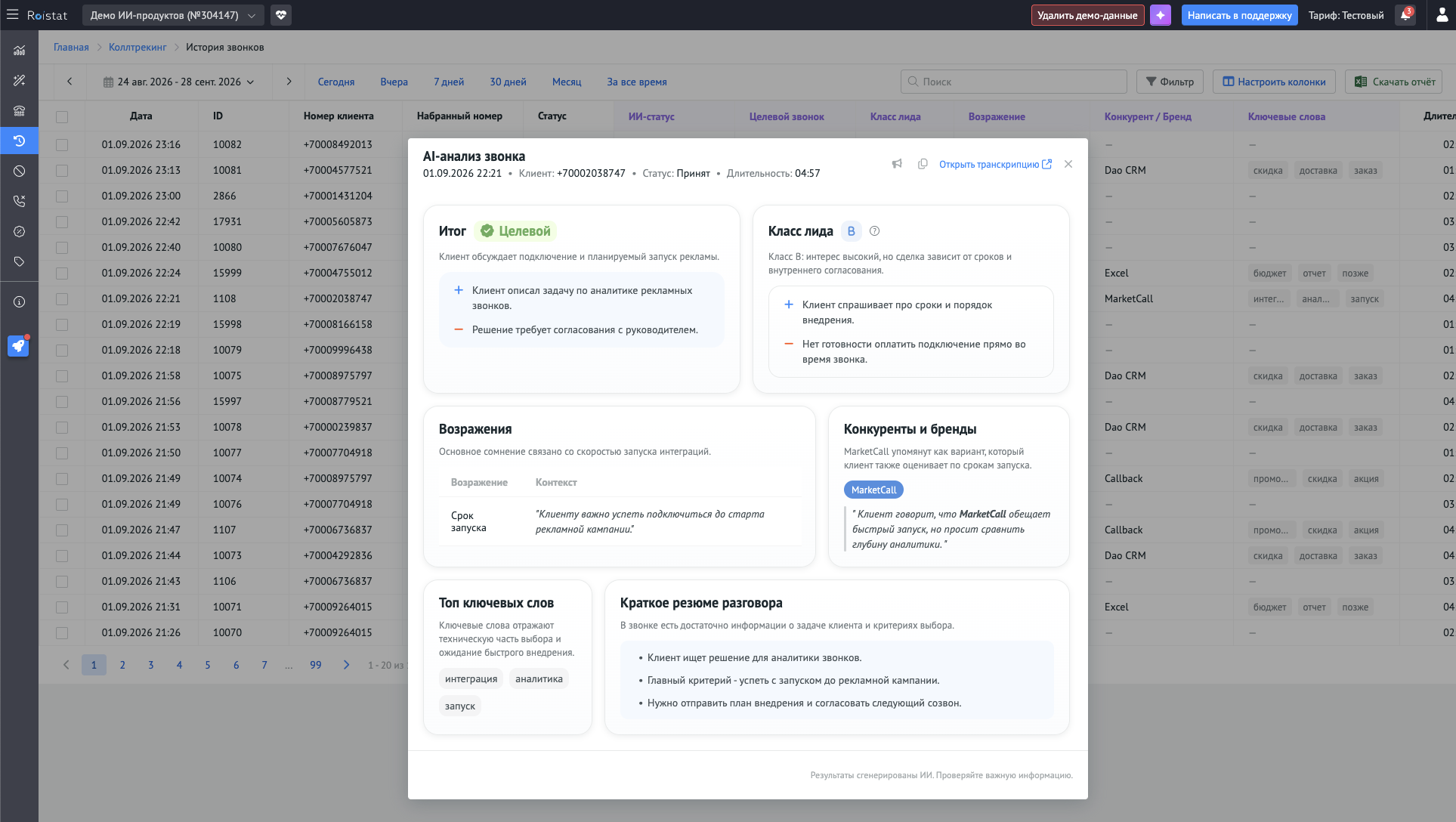The width and height of the screenshot is (1456, 822).
Task: Copy AI analysis with the copy icon
Action: pyautogui.click(x=923, y=164)
